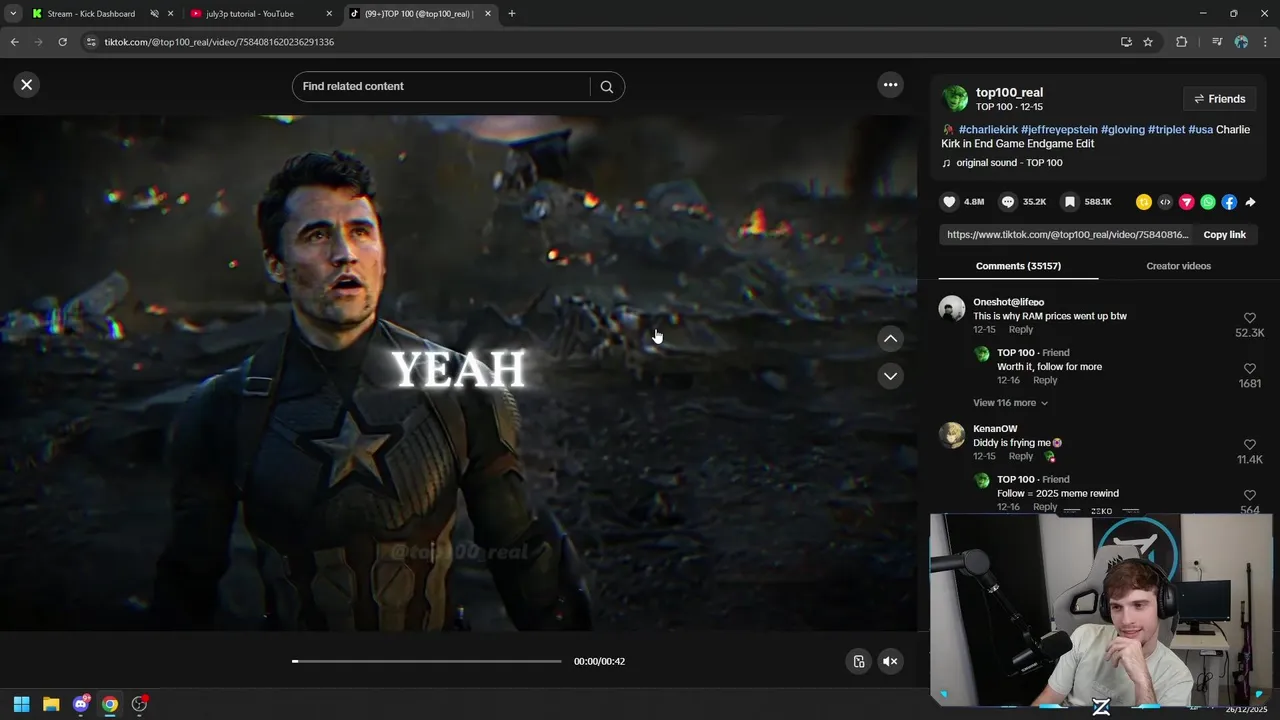The width and height of the screenshot is (1280, 720).
Task: Click the #jeffreyepstein hashtag
Action: (x=1059, y=130)
